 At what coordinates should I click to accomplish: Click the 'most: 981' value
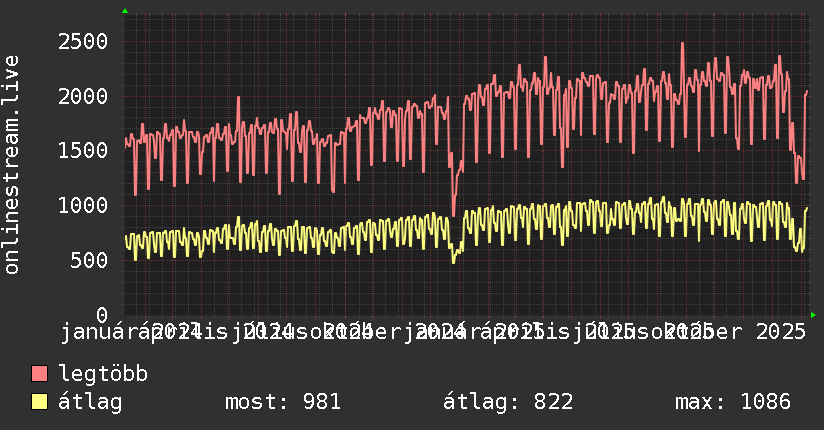(283, 402)
